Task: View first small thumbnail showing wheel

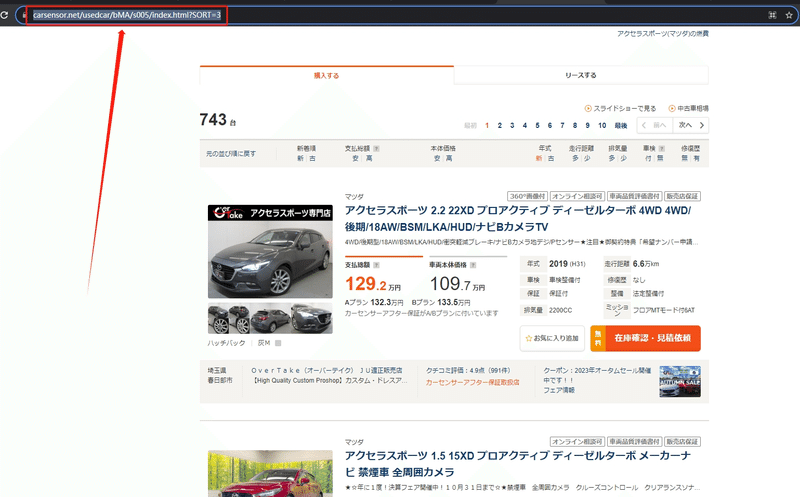Action: click(x=218, y=318)
